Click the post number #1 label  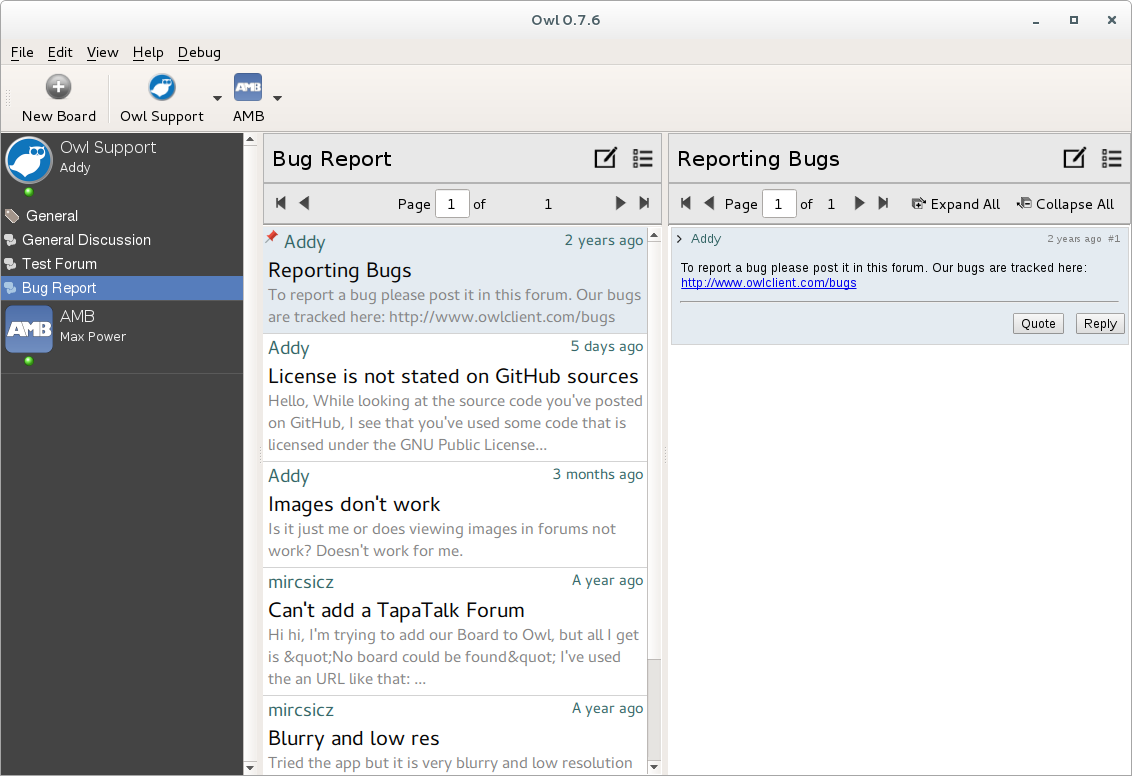pyautogui.click(x=1114, y=239)
